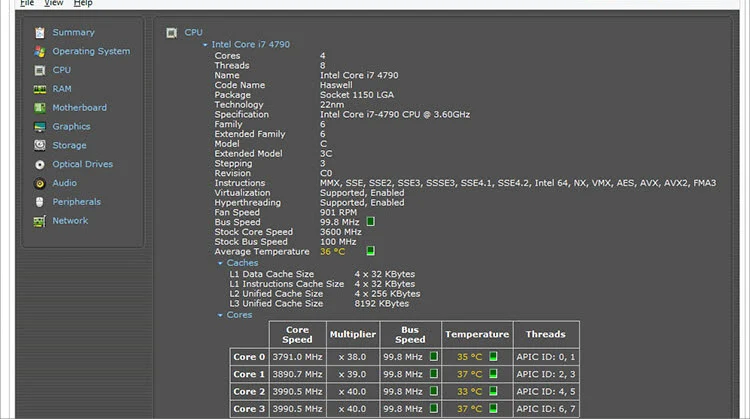The image size is (750, 419).
Task: Click the Socket 1150 LGA value
Action: click(357, 95)
